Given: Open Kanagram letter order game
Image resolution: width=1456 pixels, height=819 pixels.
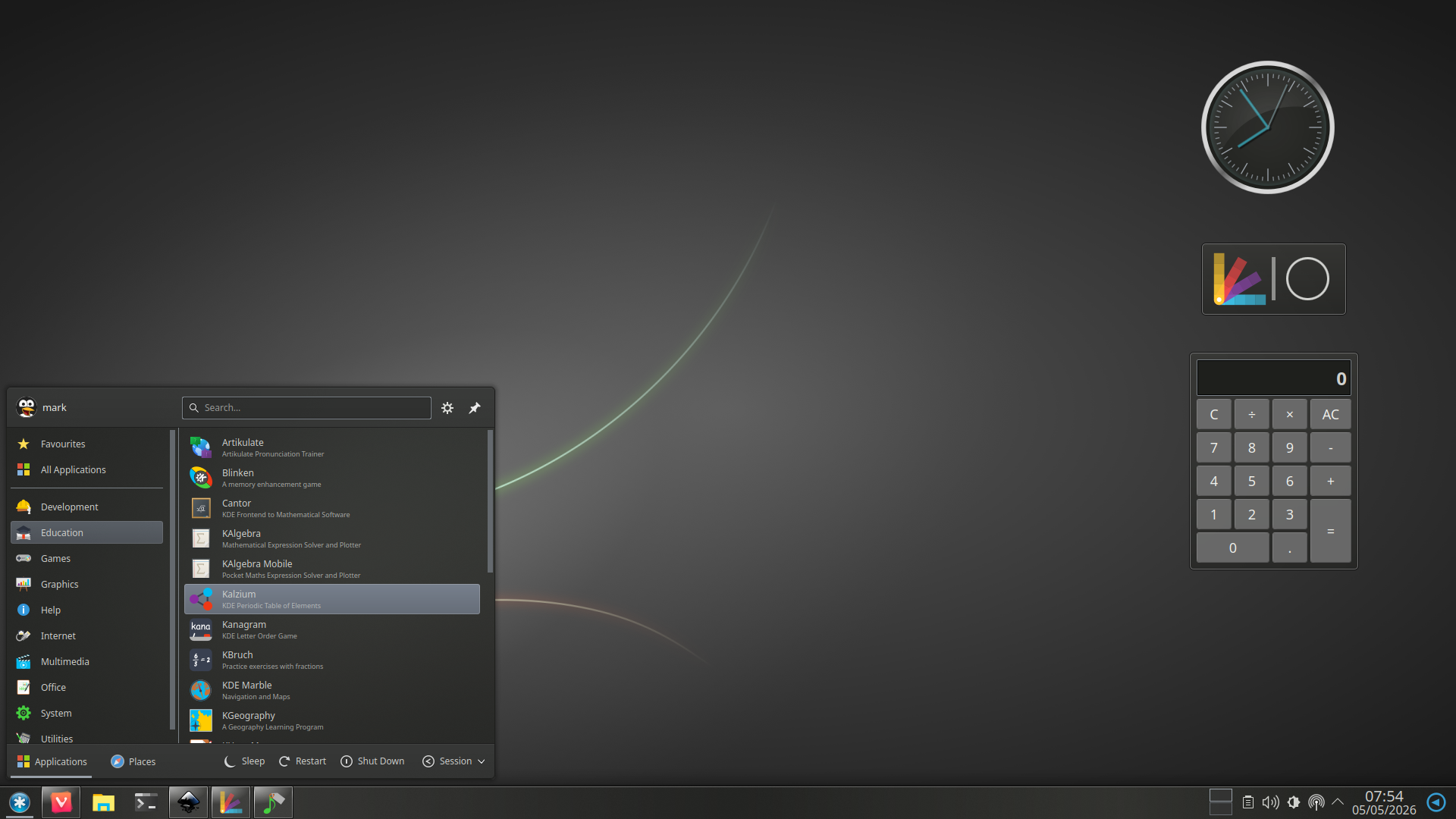Looking at the screenshot, I should [x=332, y=629].
